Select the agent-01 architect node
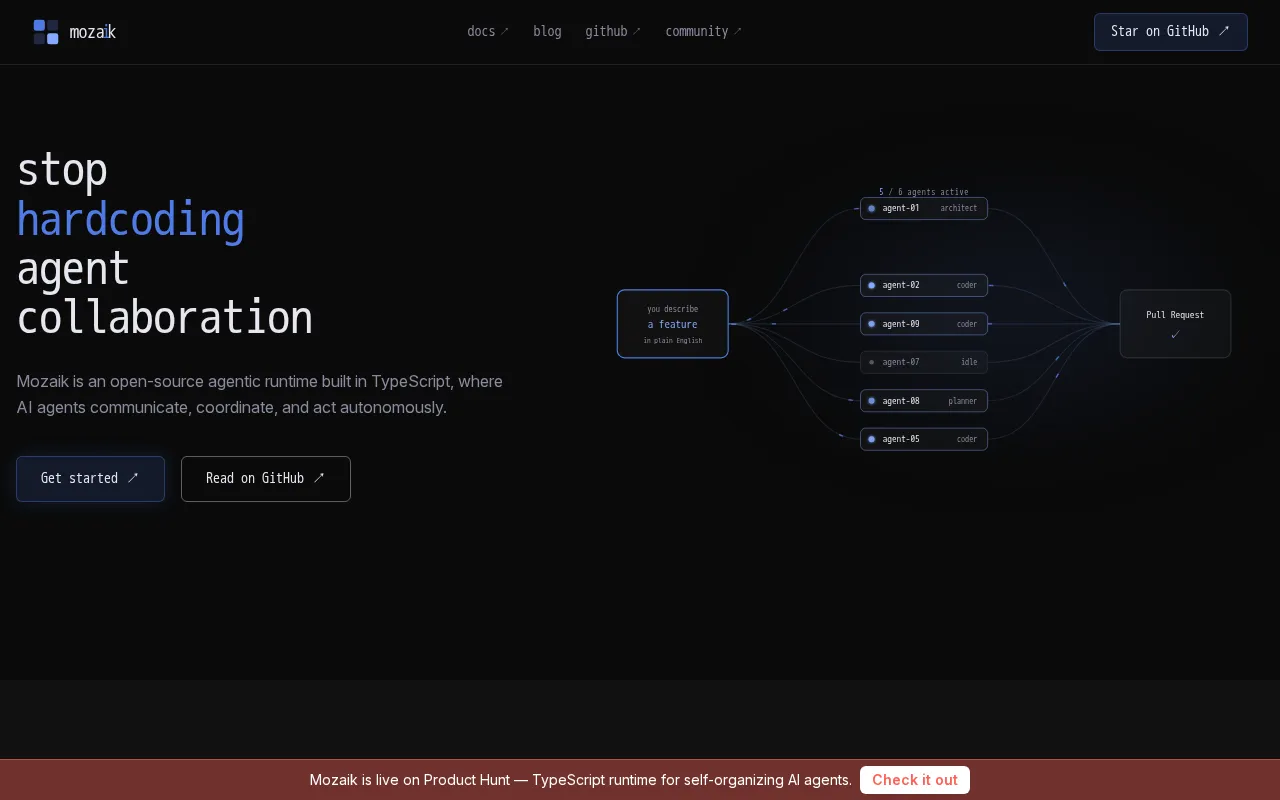Viewport: 1280px width, 800px height. [924, 208]
